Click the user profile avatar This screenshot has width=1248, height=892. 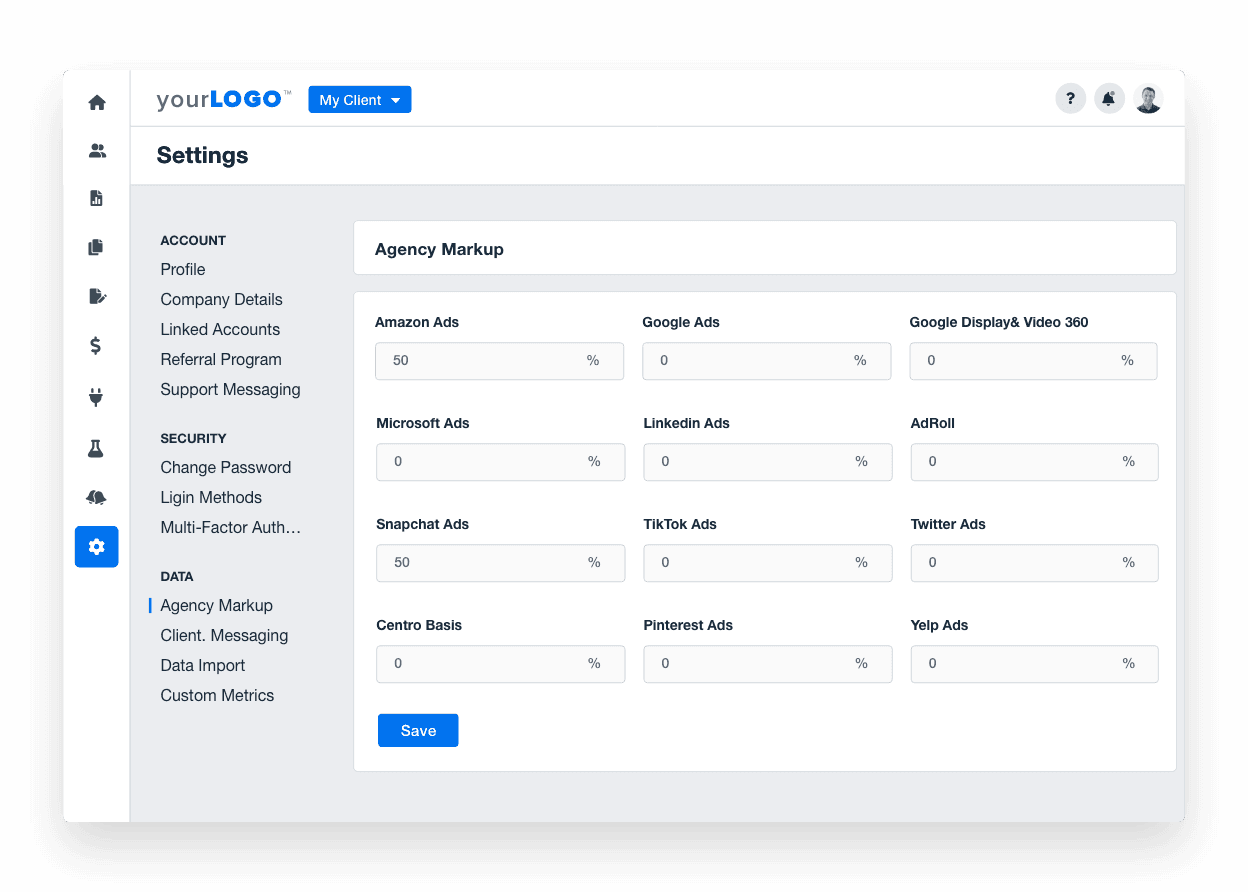[x=1148, y=98]
